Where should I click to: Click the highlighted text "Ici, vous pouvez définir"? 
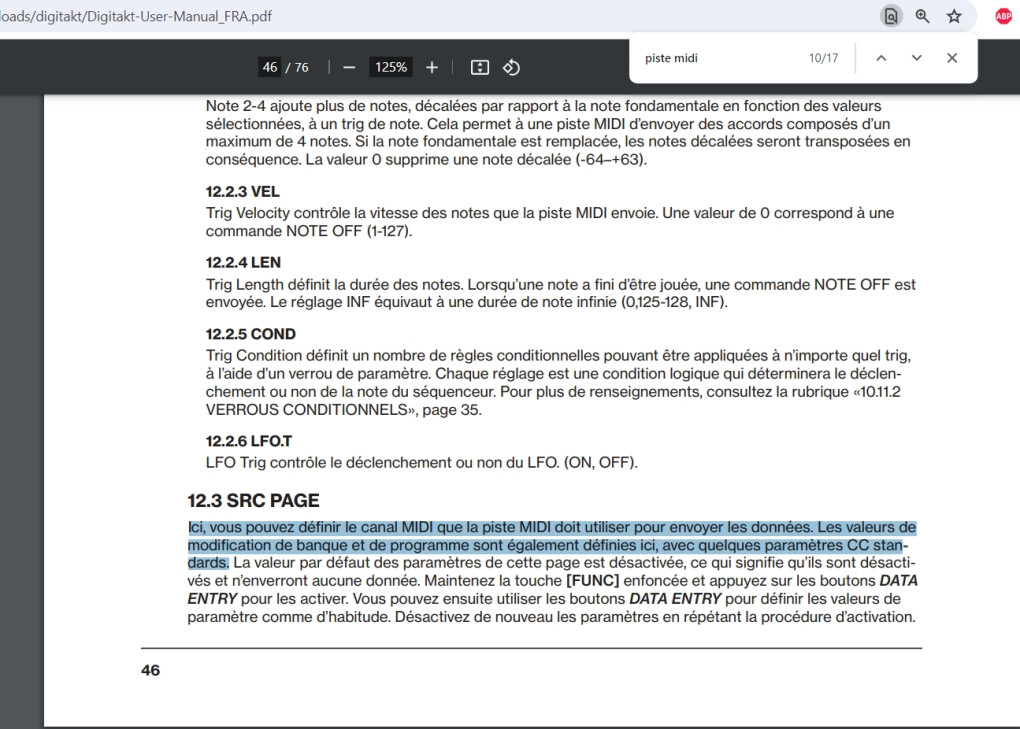264,527
